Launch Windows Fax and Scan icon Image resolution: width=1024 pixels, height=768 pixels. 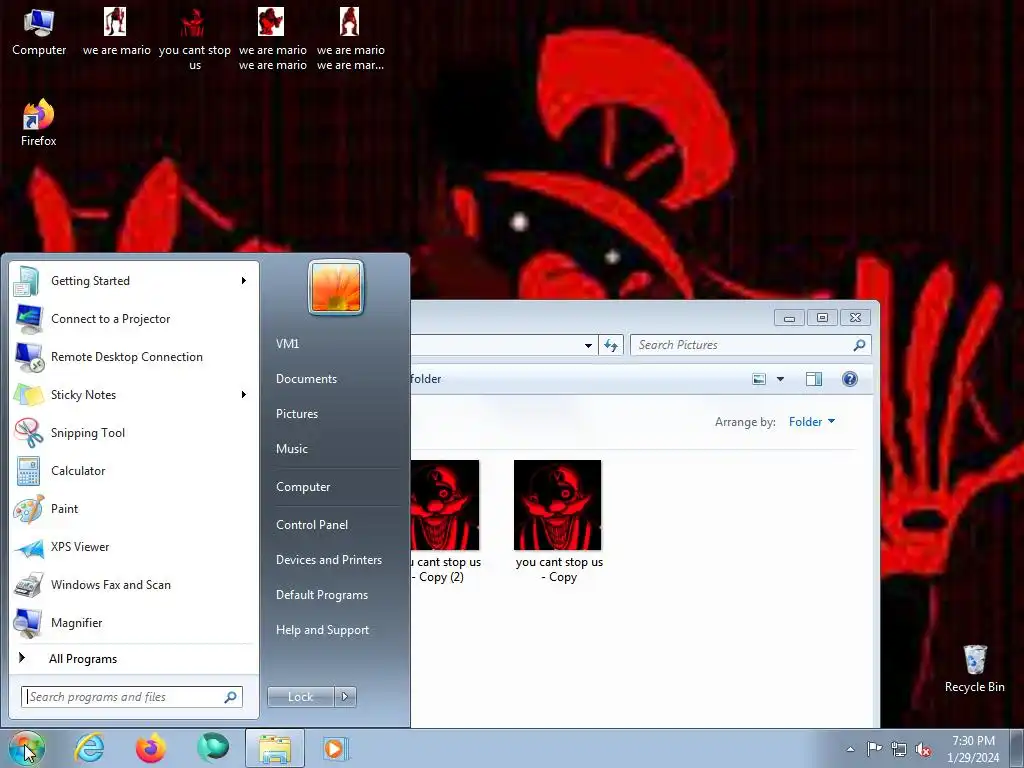28,584
